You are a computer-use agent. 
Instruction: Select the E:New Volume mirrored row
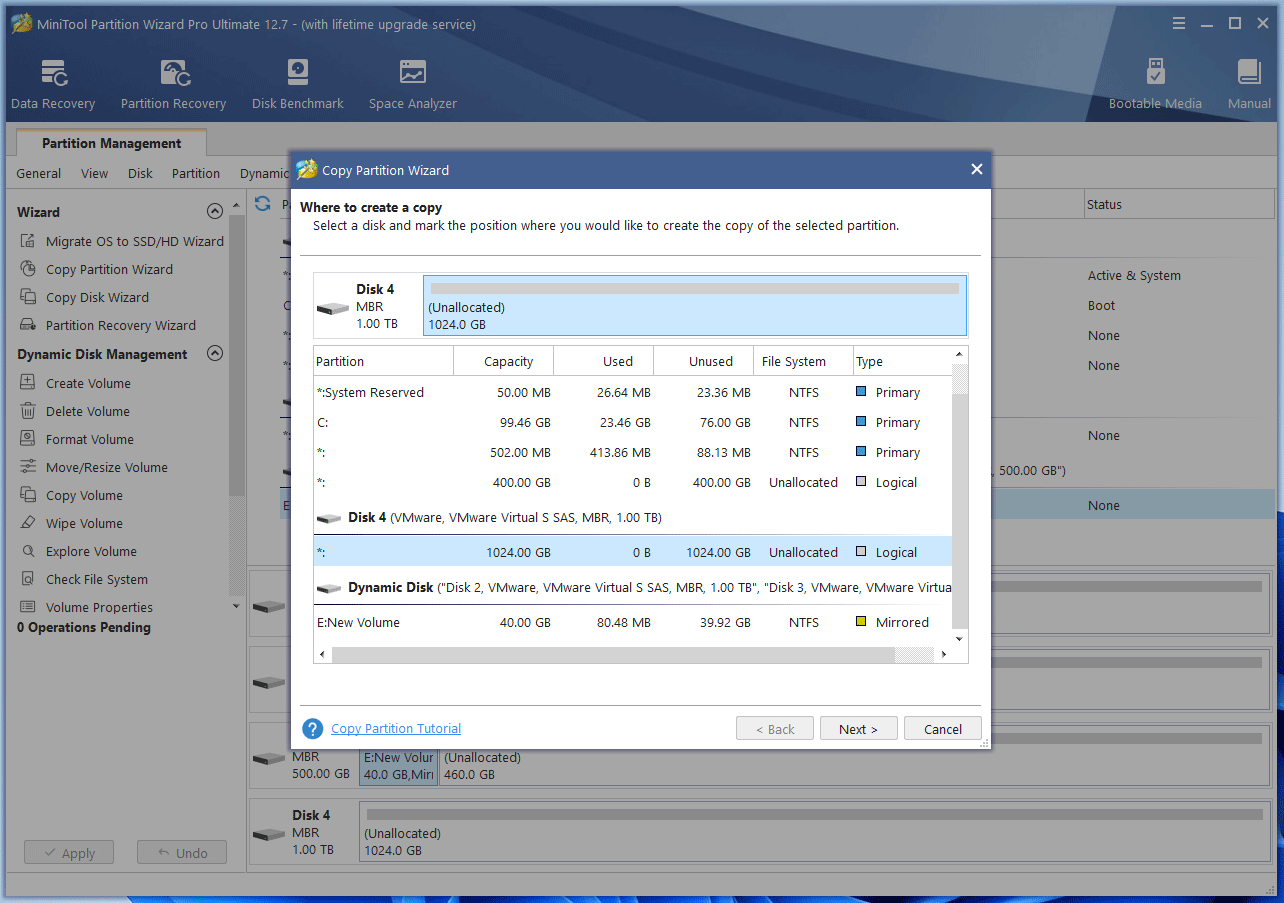[x=633, y=622]
